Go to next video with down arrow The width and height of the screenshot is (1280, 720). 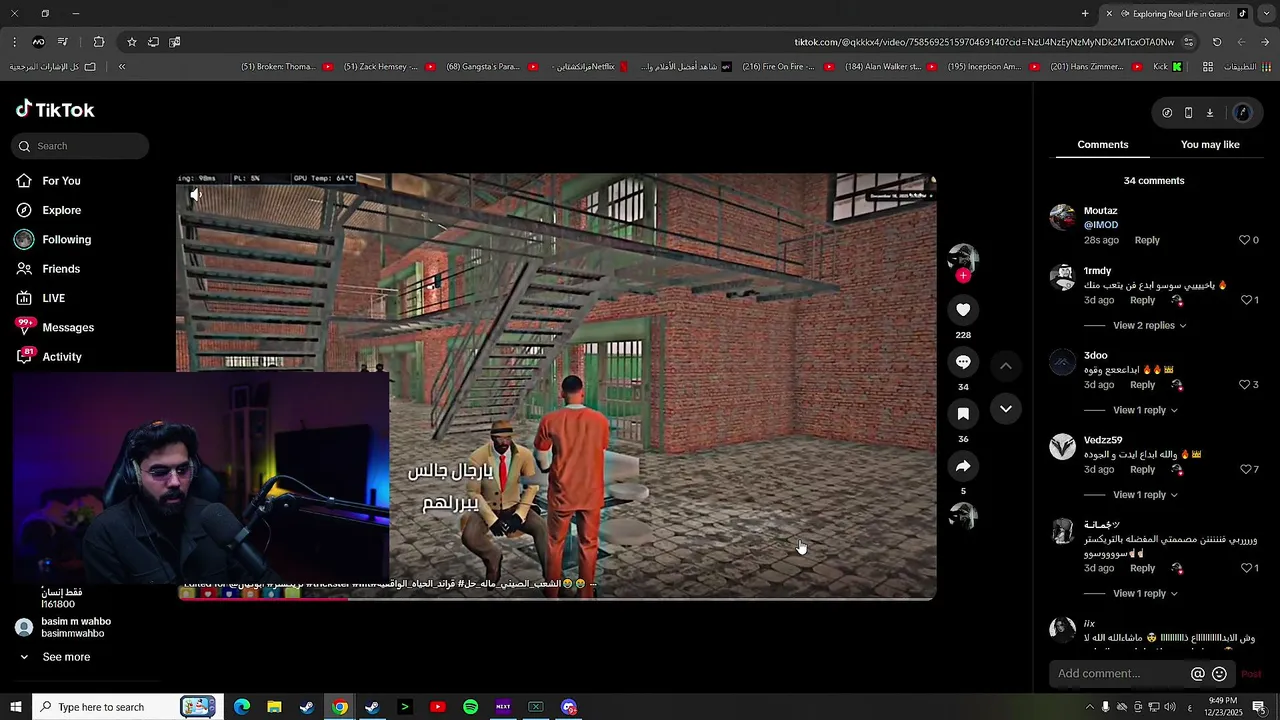(1006, 409)
